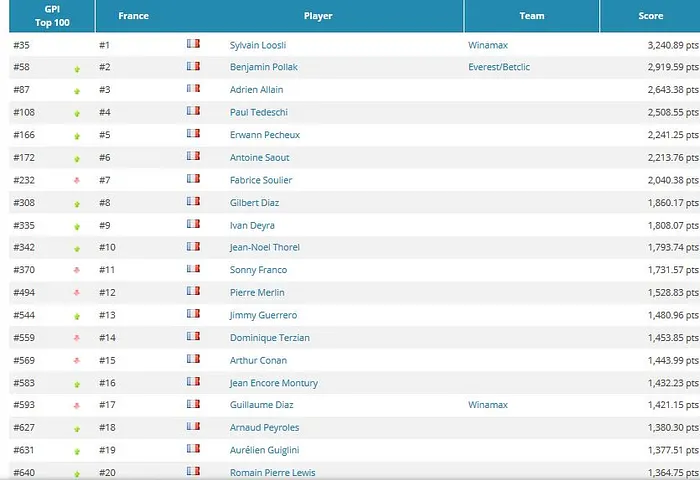The height and width of the screenshot is (480, 700).
Task: Open Erwann Pecheux's profile link
Action: pos(265,135)
